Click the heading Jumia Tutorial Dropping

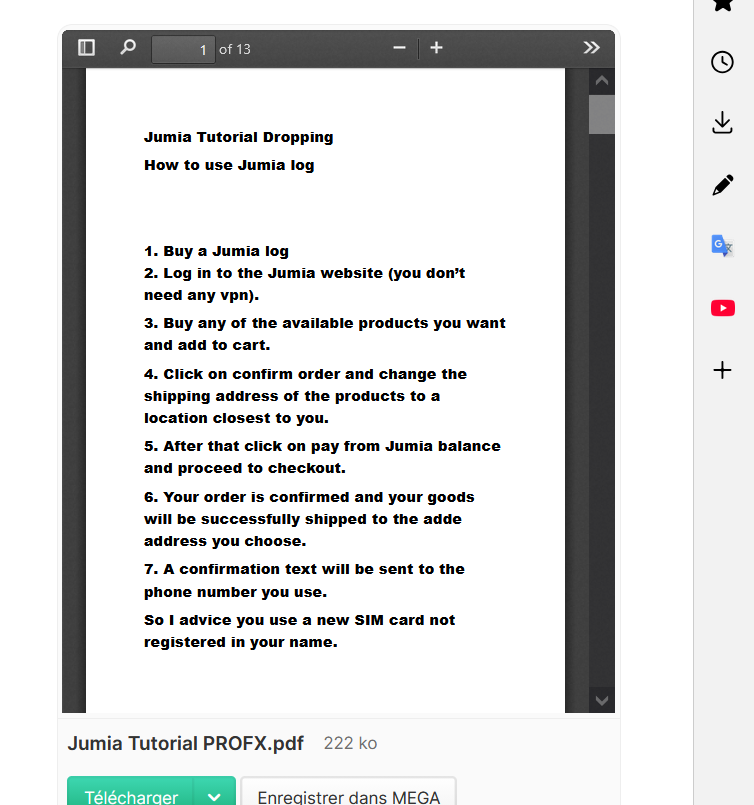(239, 138)
